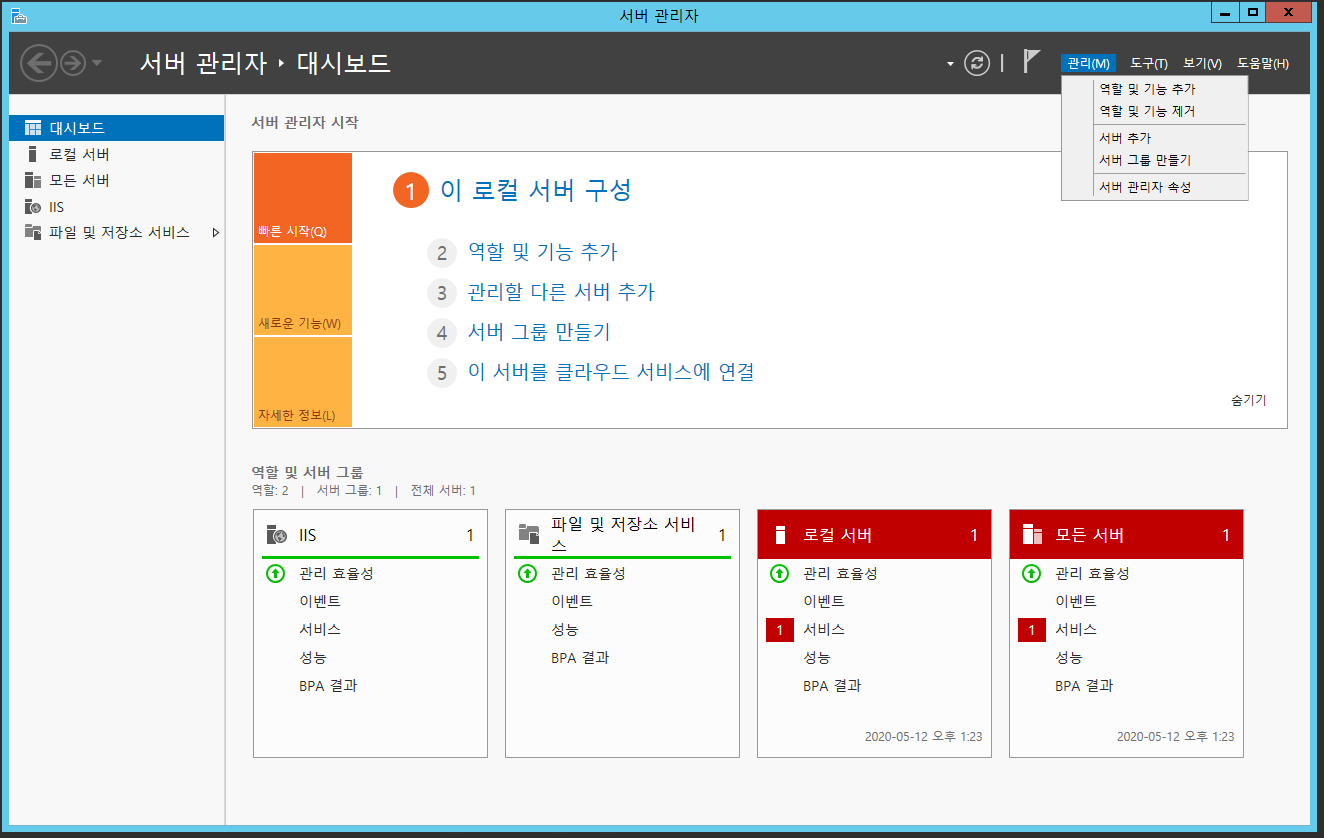Open the 도구(T) menu
The height and width of the screenshot is (838, 1324).
(1148, 63)
